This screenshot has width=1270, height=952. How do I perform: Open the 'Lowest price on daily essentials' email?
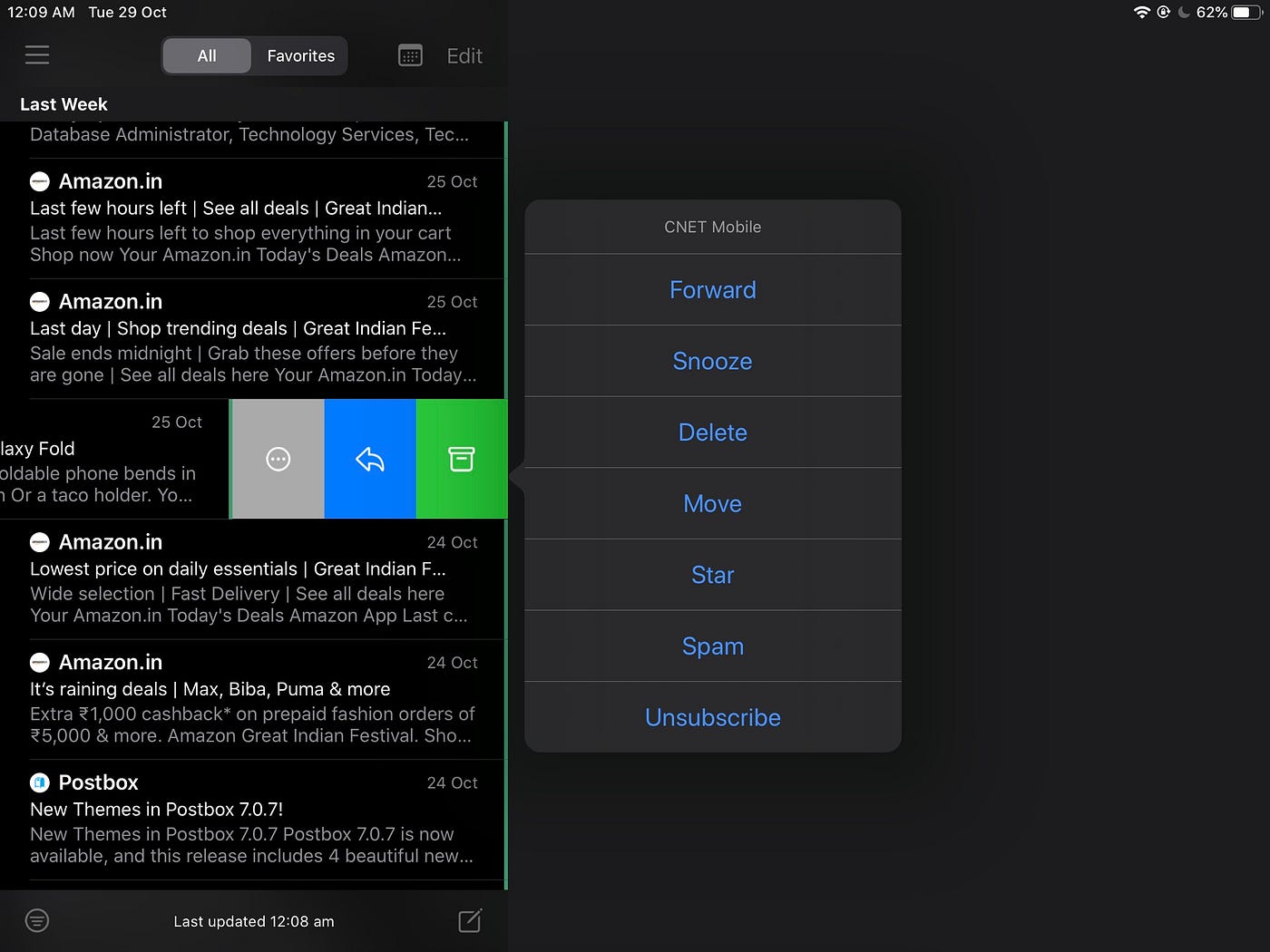click(x=252, y=579)
